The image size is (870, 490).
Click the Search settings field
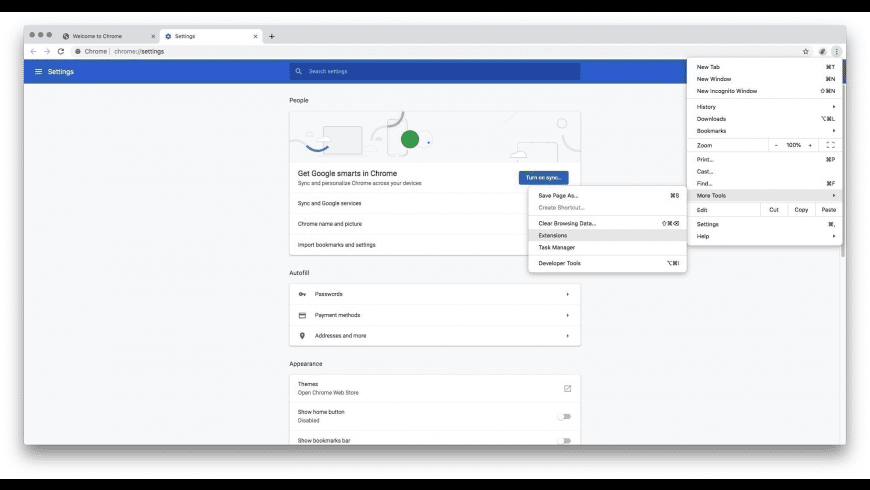[x=434, y=71]
